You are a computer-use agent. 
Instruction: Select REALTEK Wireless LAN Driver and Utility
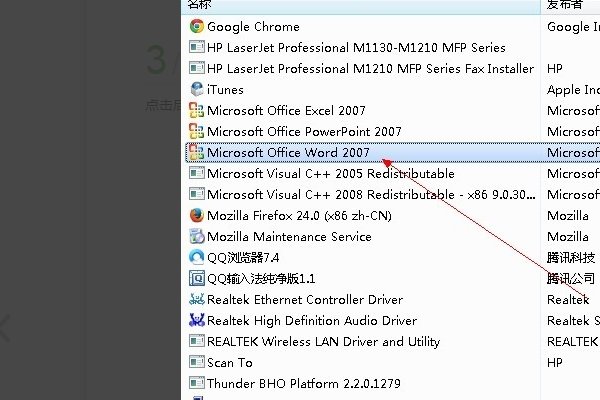(x=323, y=341)
